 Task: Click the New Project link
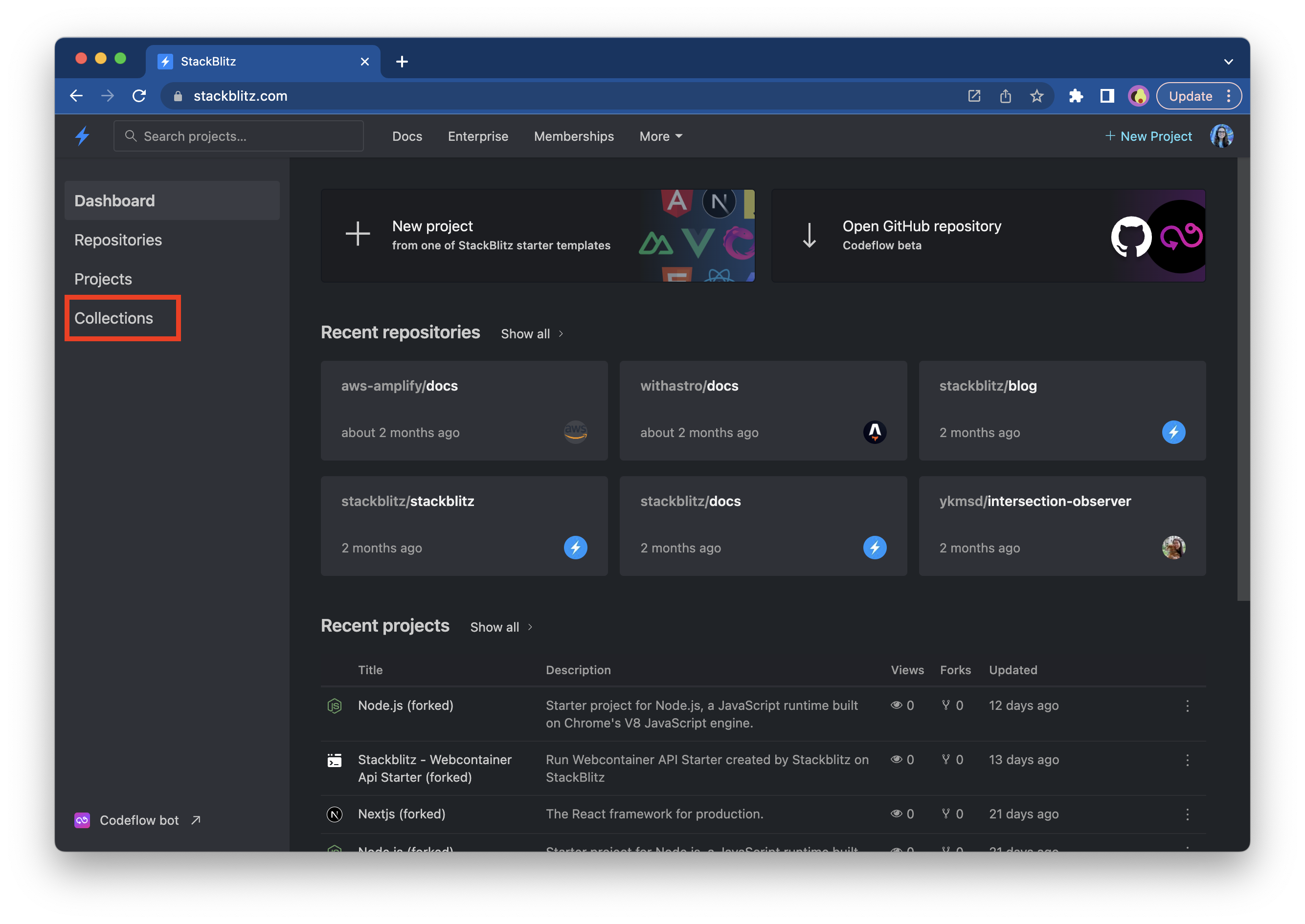point(1148,136)
